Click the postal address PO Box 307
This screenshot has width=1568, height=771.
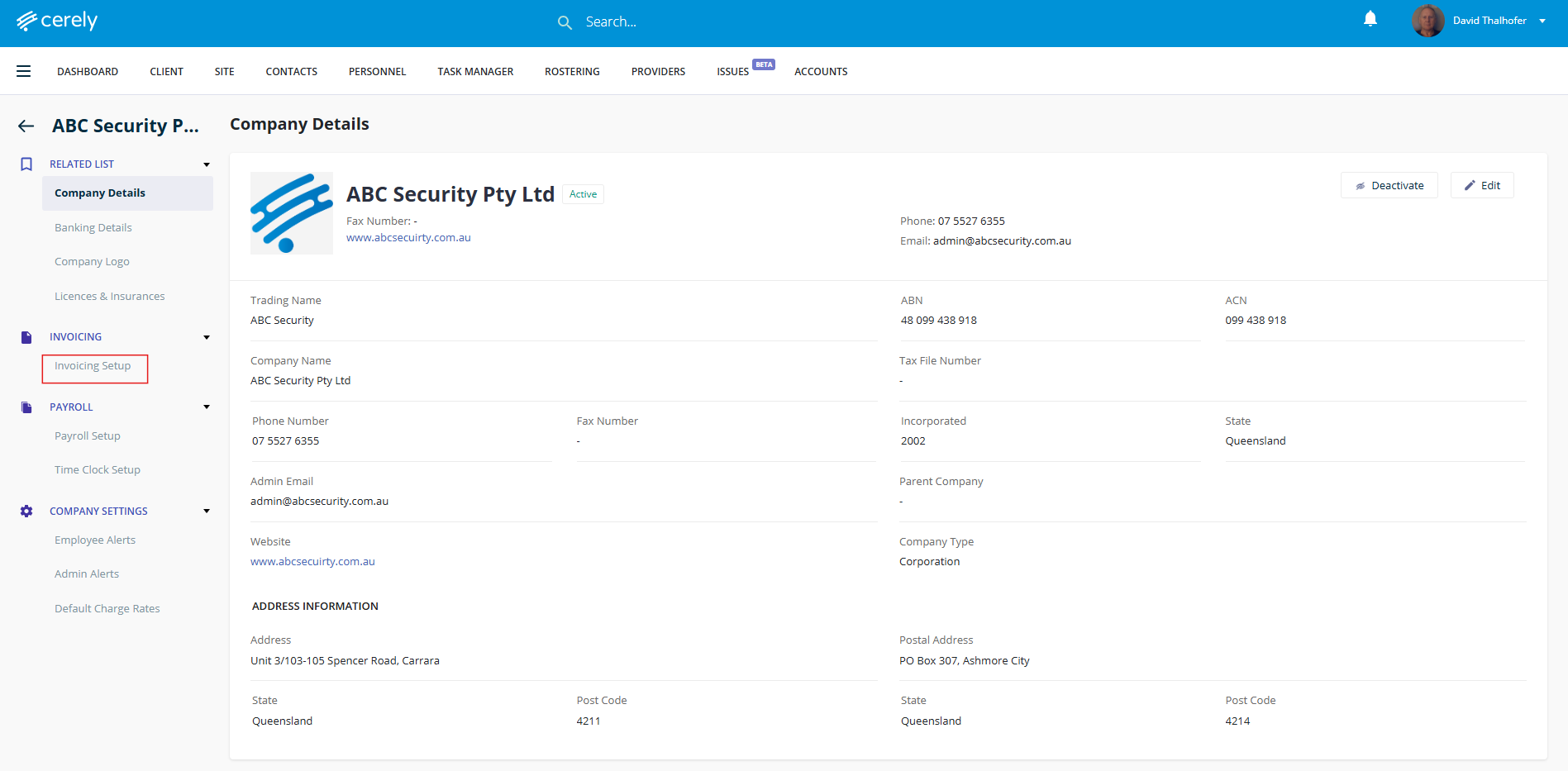point(965,661)
